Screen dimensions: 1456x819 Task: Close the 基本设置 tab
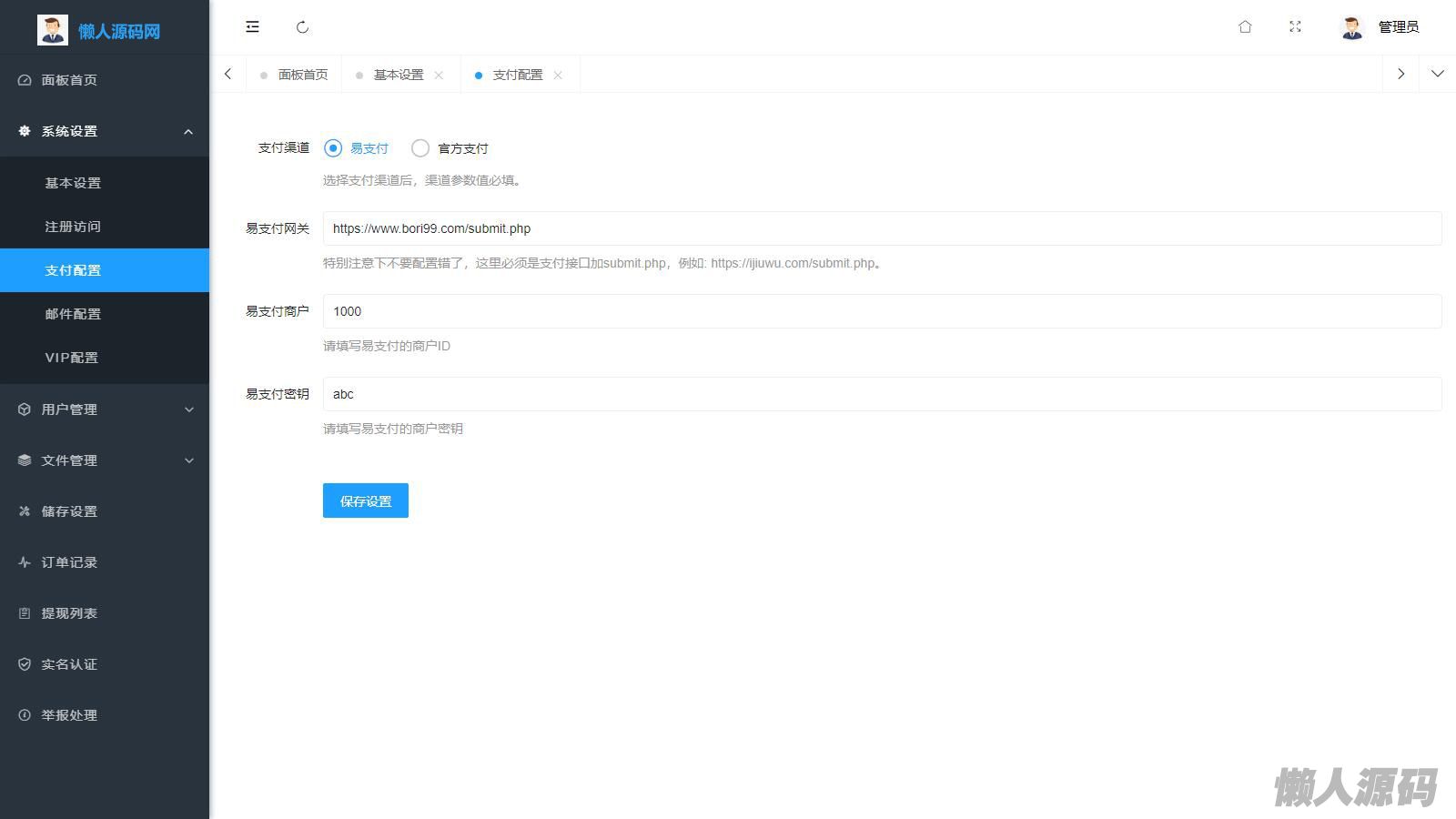(439, 76)
